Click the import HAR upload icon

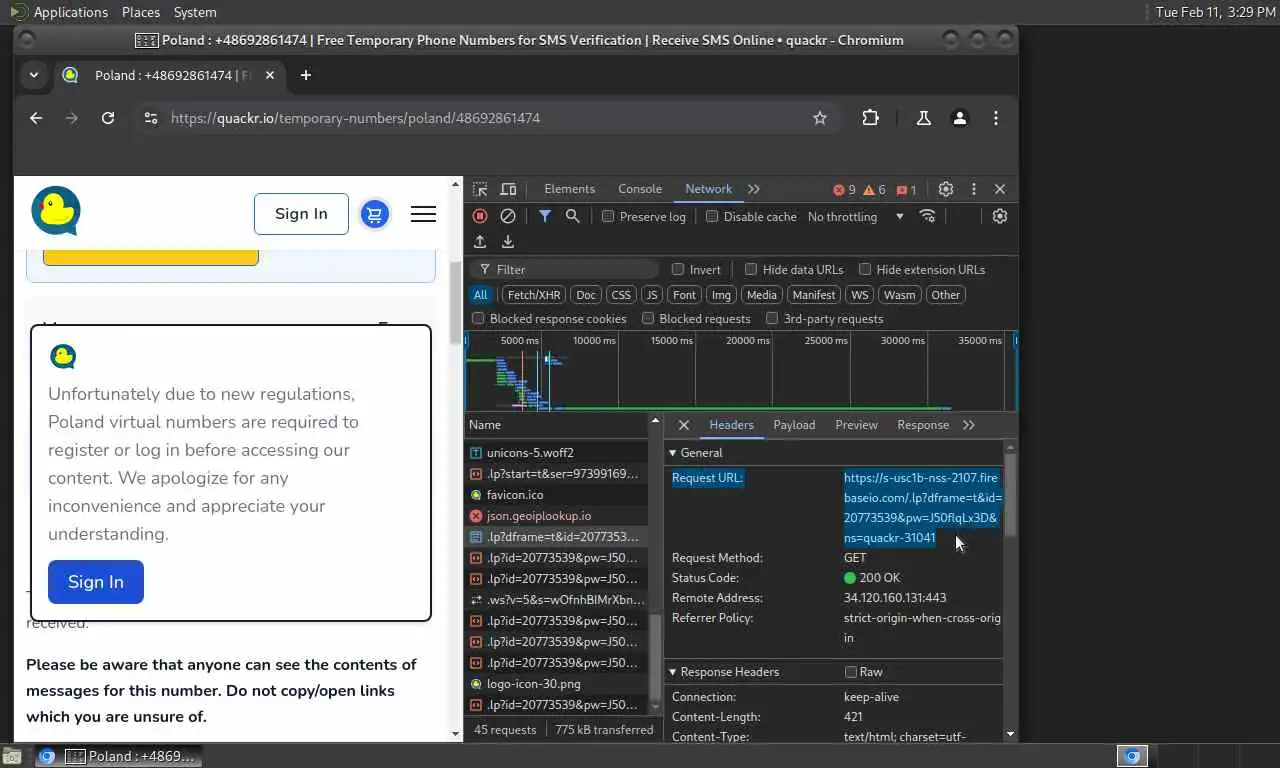click(480, 242)
